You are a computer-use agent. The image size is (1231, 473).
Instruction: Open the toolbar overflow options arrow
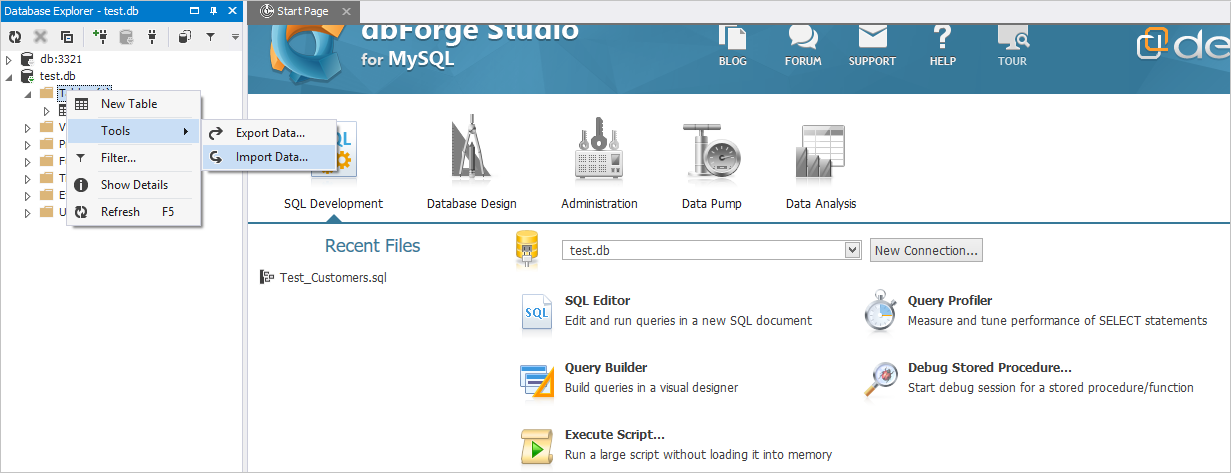coord(235,37)
